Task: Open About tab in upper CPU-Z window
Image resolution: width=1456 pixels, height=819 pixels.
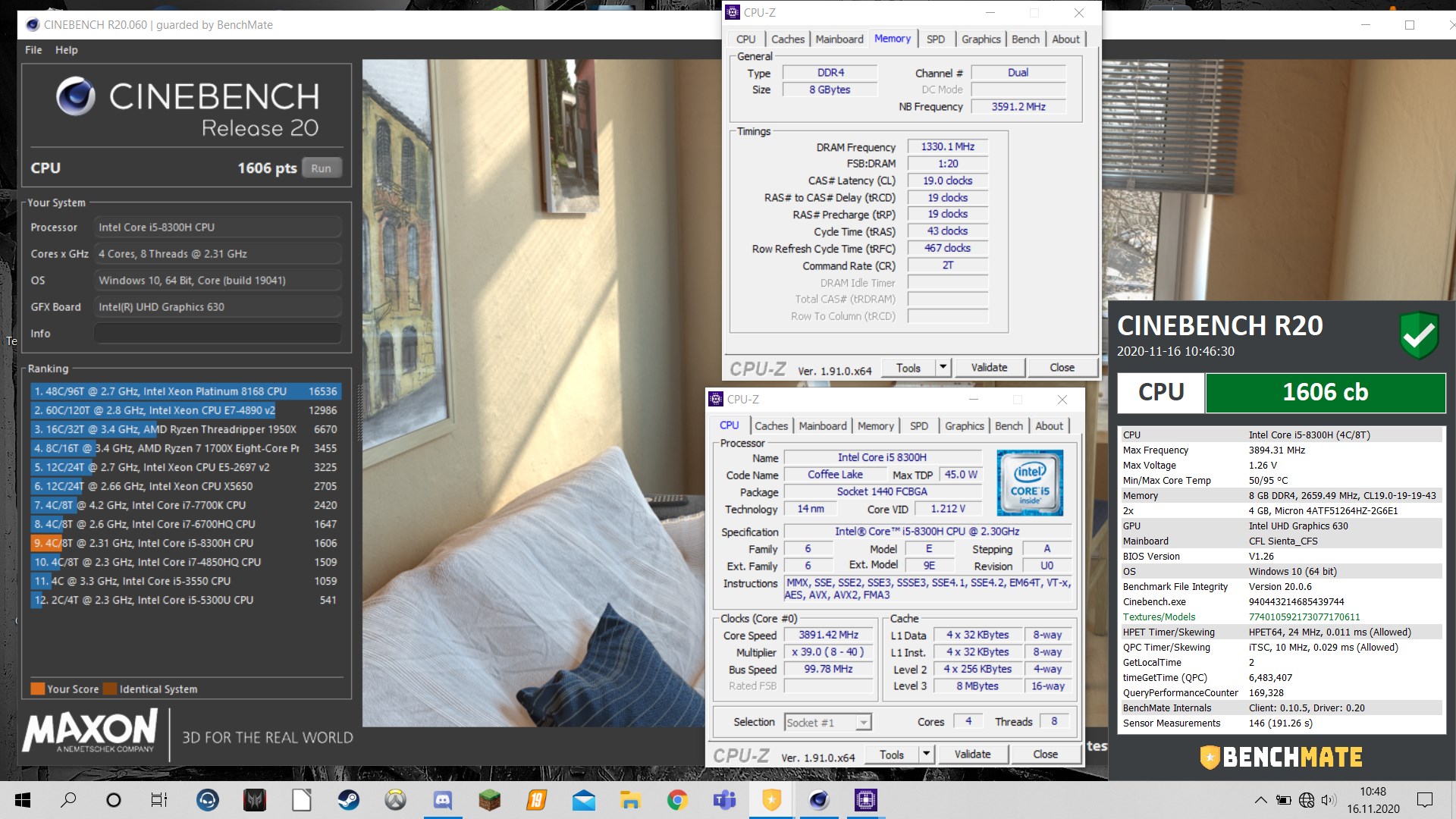Action: [x=1065, y=39]
